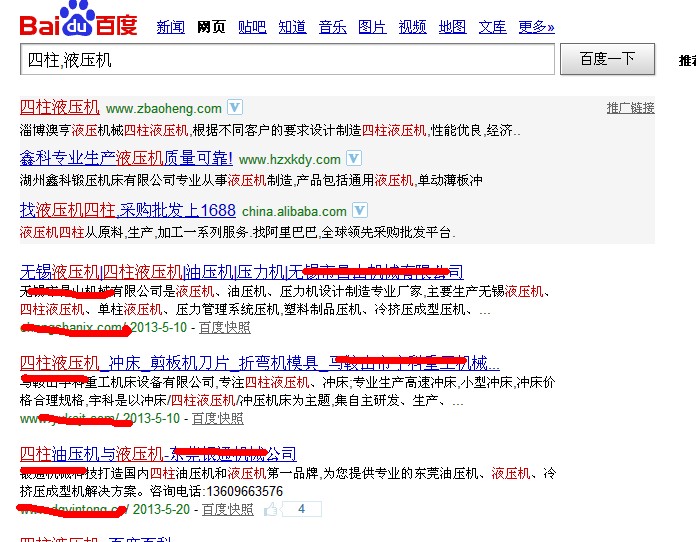
Task: Switch to the 图片 tab
Action: (372, 27)
